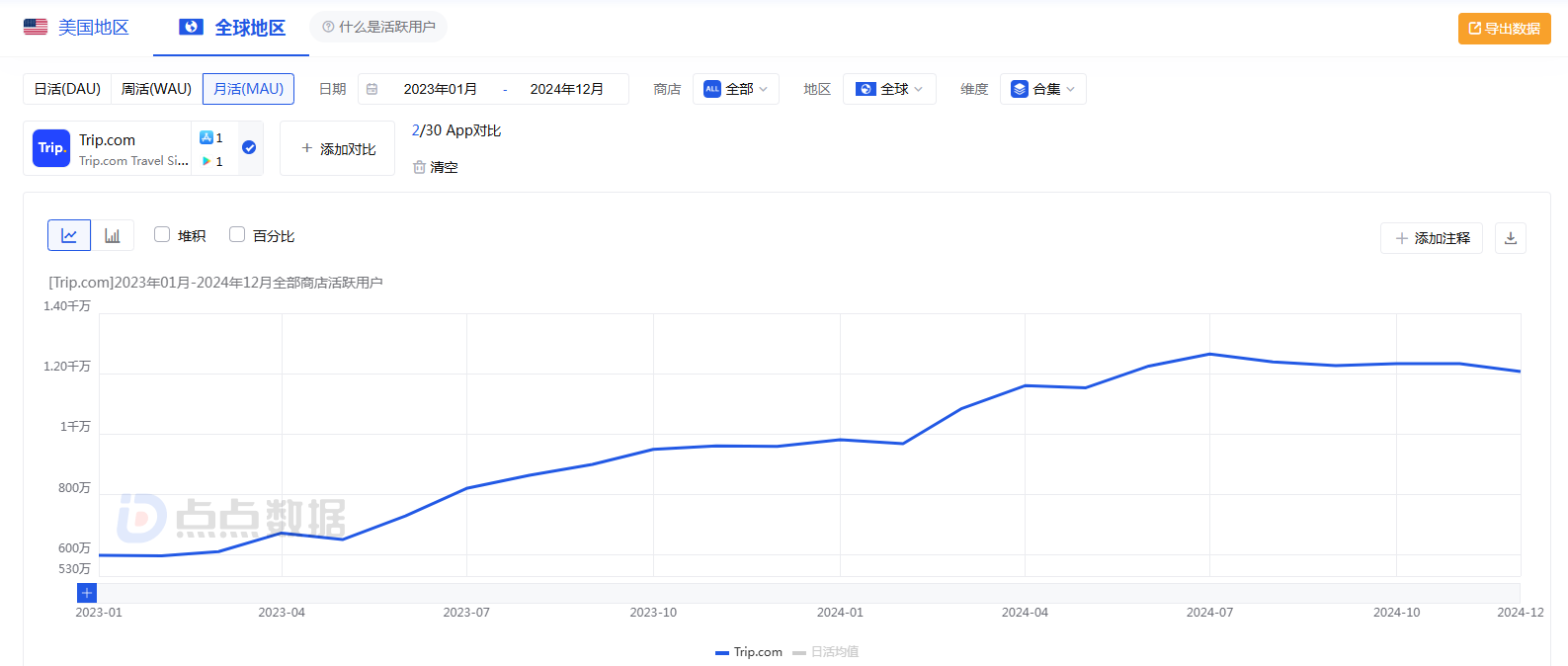Toggle the Trip.com blue selected checkmark
Screen dimensions: 1568x666
[249, 147]
